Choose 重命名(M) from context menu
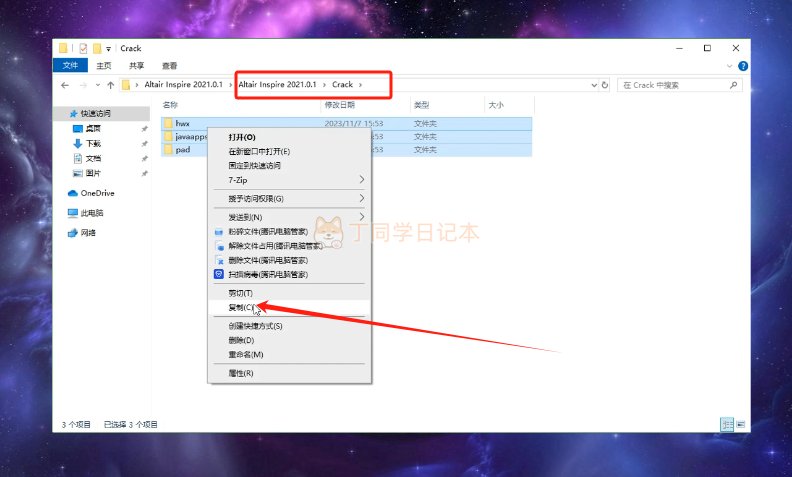The height and width of the screenshot is (477, 792). click(x=289, y=354)
